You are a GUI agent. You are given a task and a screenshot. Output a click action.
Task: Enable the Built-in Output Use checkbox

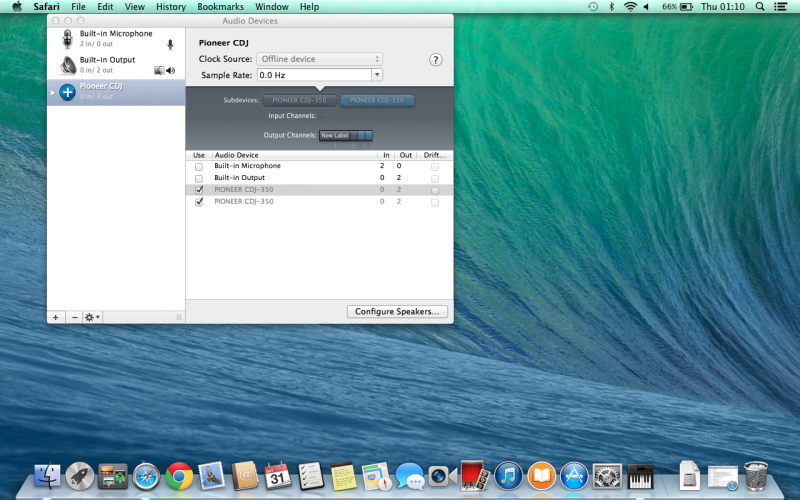tap(199, 178)
